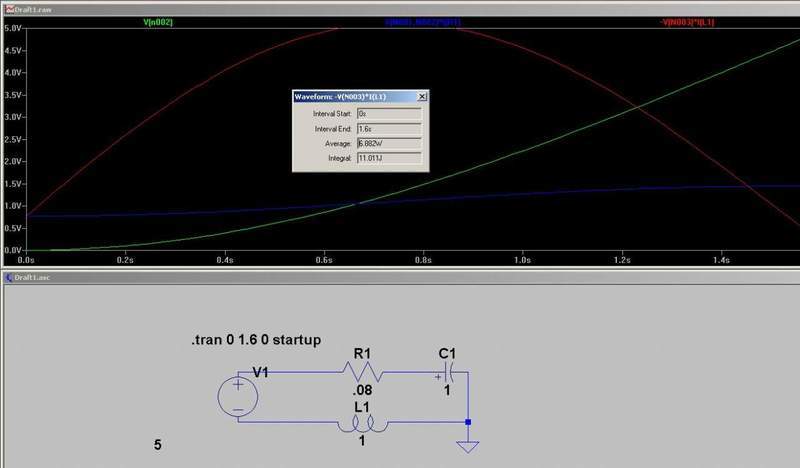Click the Draft1.raw title bar text
The width and height of the screenshot is (800, 468).
(x=33, y=10)
